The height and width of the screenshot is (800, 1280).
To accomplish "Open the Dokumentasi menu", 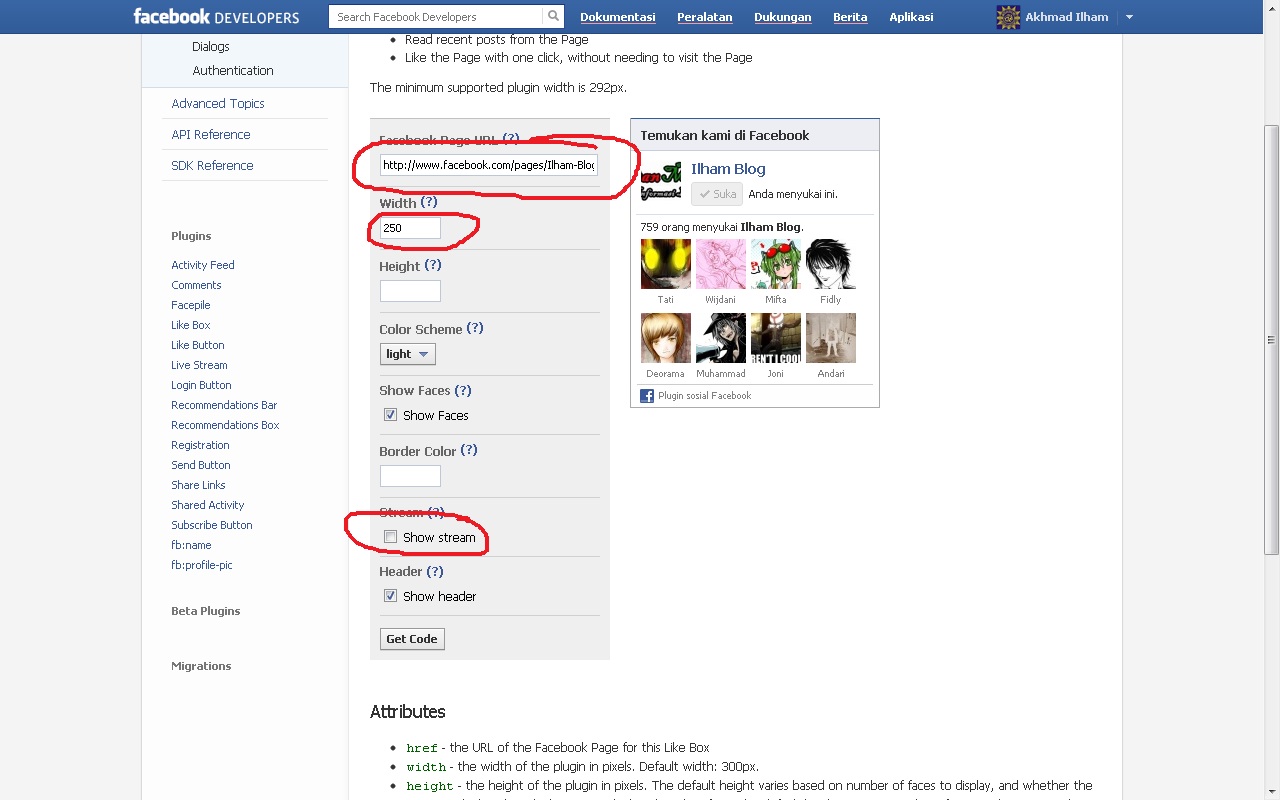I will click(x=617, y=16).
